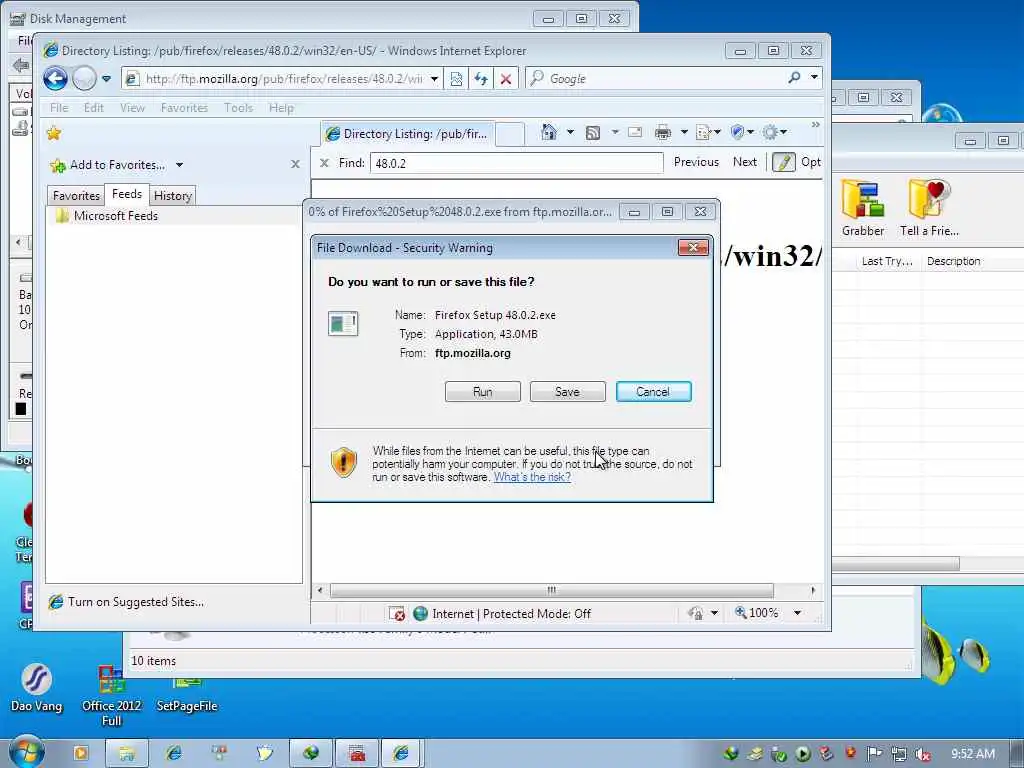Click the IE Forward navigation button
This screenshot has width=1024, height=768.
click(84, 78)
